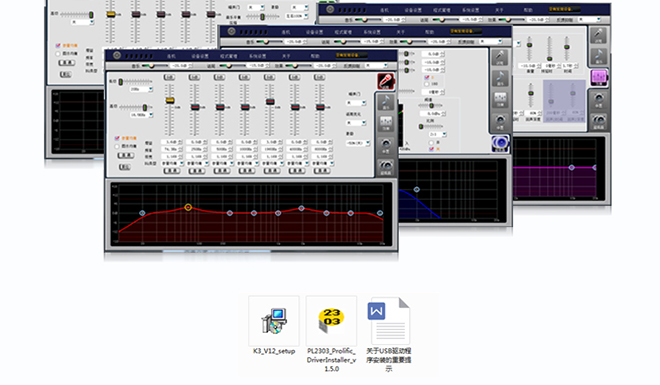The width and height of the screenshot is (660, 385).
Task: Open the first band's filter type dropdown
Action: click(x=172, y=163)
